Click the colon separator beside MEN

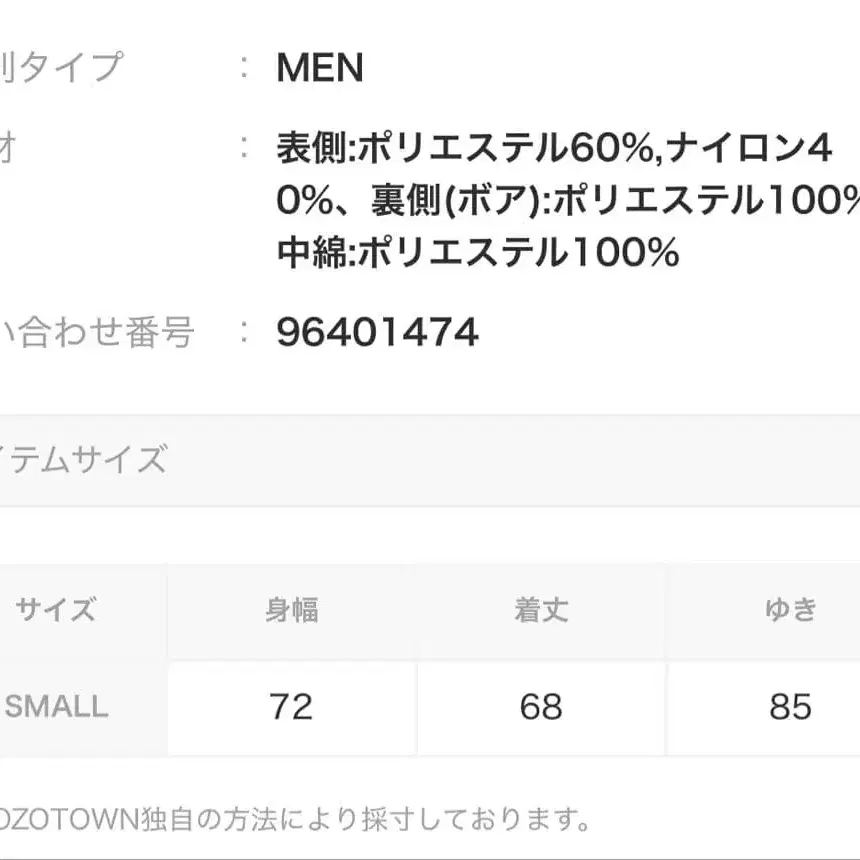[x=243, y=68]
